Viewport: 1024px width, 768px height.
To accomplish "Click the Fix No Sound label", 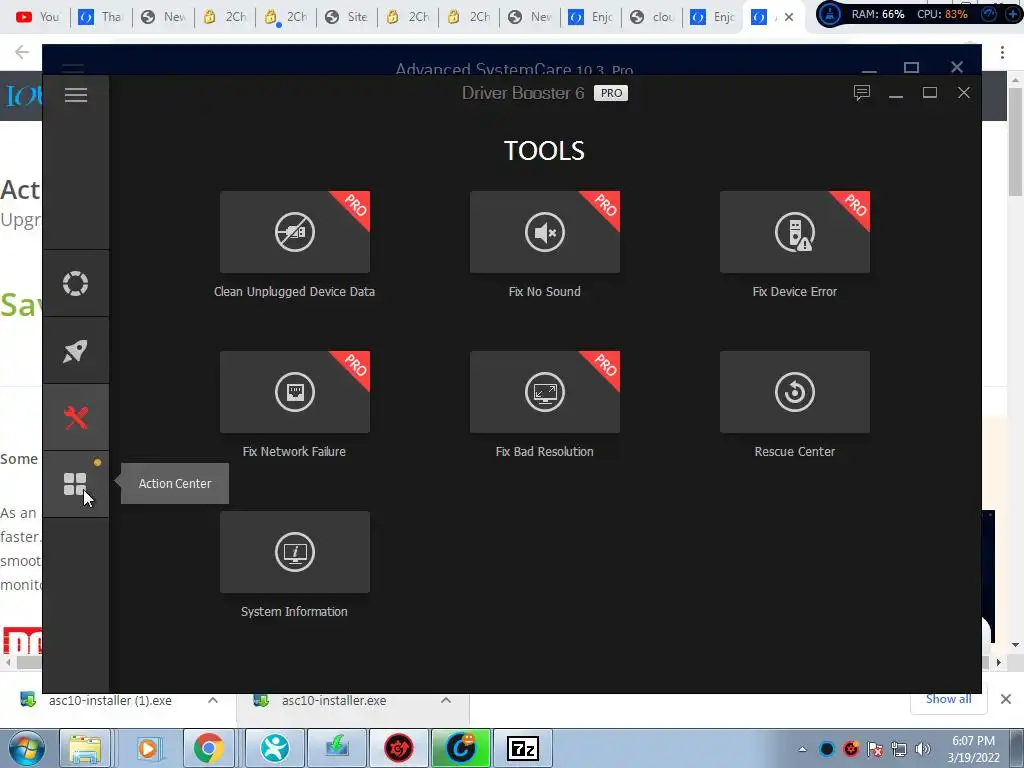I will click(x=545, y=292).
